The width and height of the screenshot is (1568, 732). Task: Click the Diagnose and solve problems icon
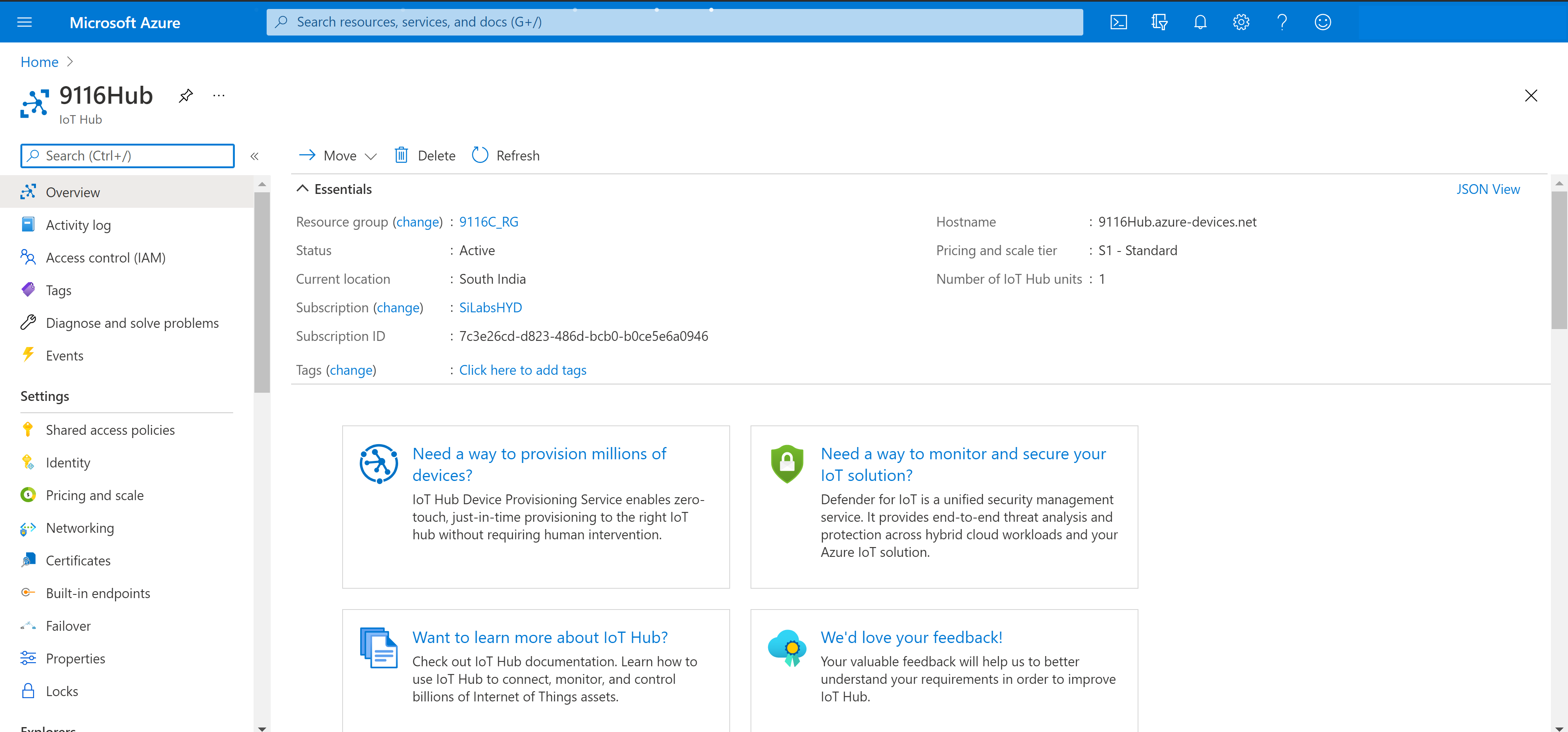coord(29,322)
